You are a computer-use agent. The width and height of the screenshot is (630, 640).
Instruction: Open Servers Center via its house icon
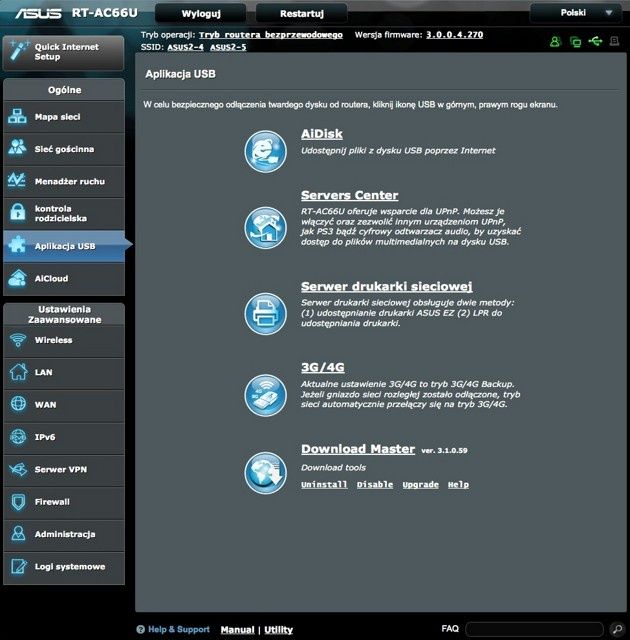point(265,228)
